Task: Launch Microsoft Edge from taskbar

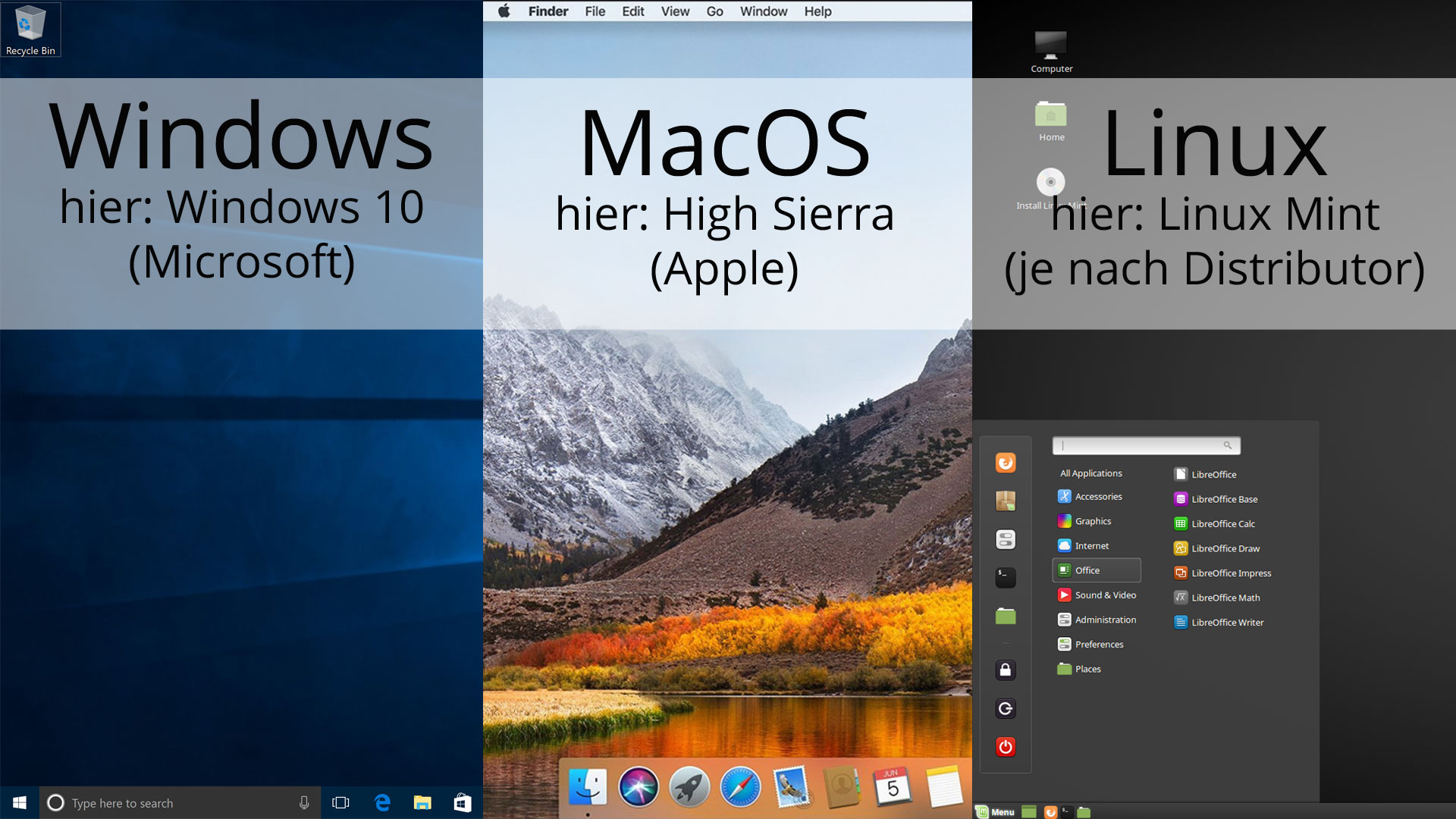Action: pyautogui.click(x=382, y=802)
